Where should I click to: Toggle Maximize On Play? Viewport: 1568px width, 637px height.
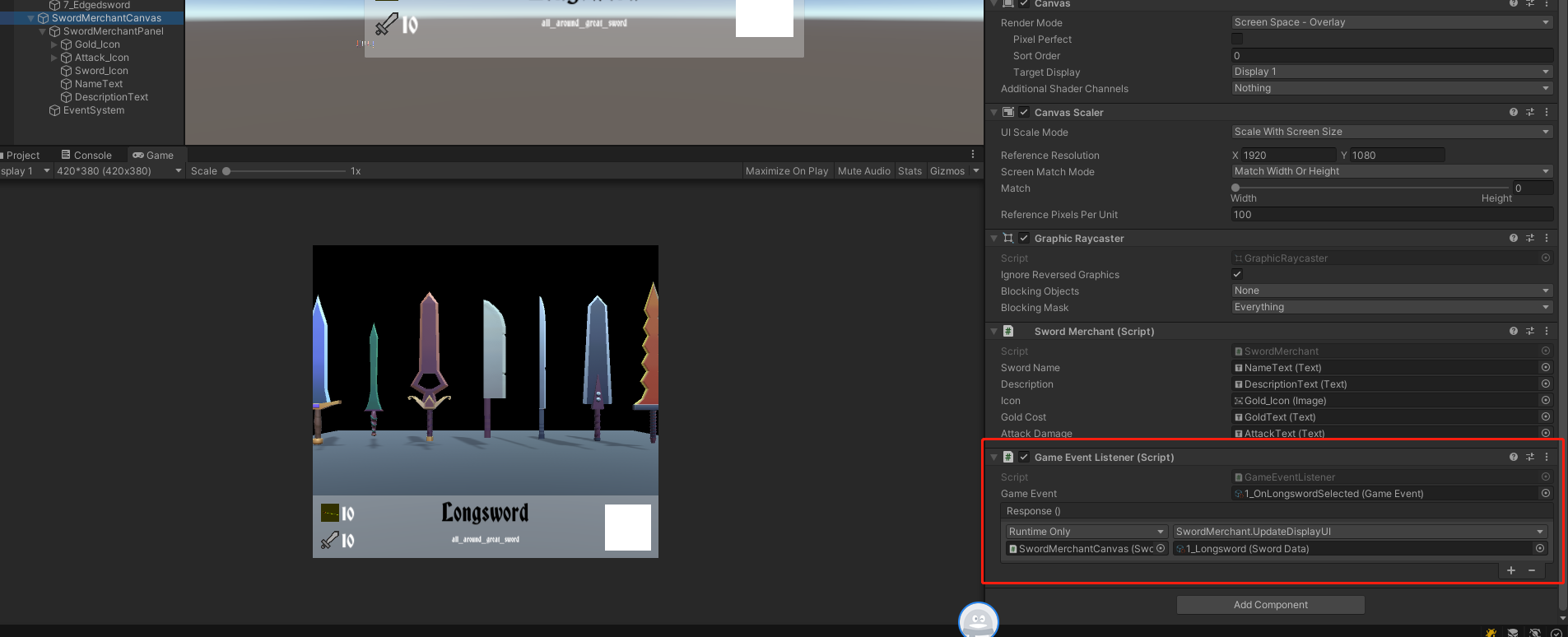click(787, 170)
